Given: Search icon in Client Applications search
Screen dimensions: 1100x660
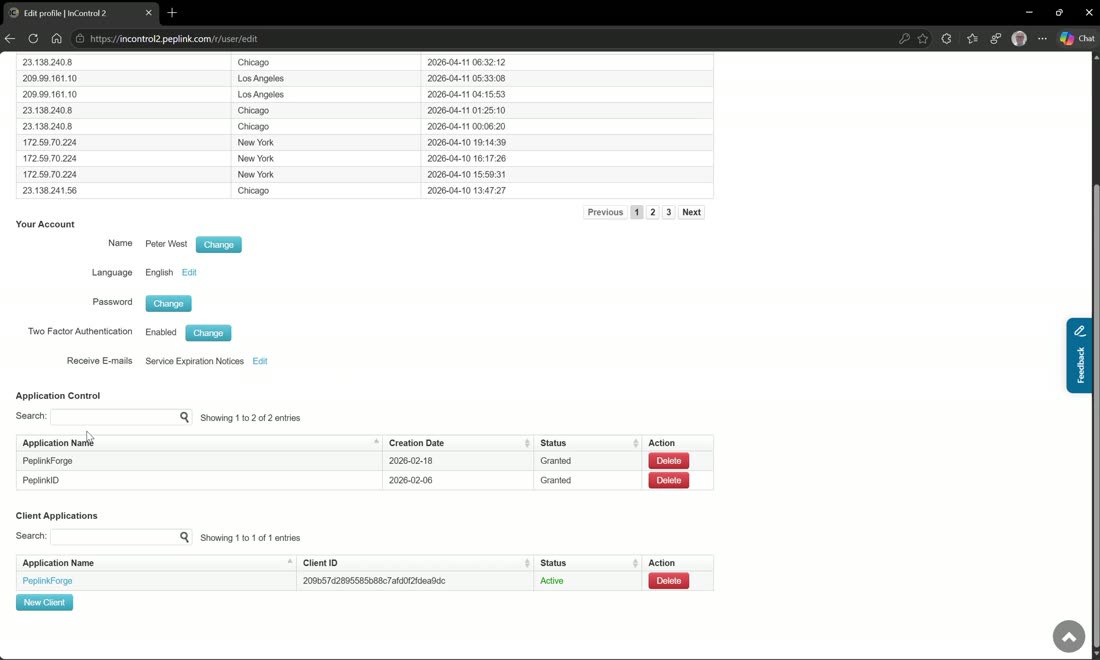Looking at the screenshot, I should [185, 537].
